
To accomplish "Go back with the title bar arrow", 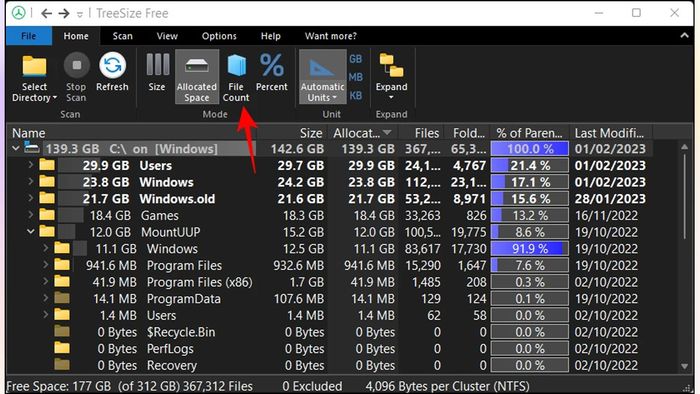I will (x=46, y=13).
